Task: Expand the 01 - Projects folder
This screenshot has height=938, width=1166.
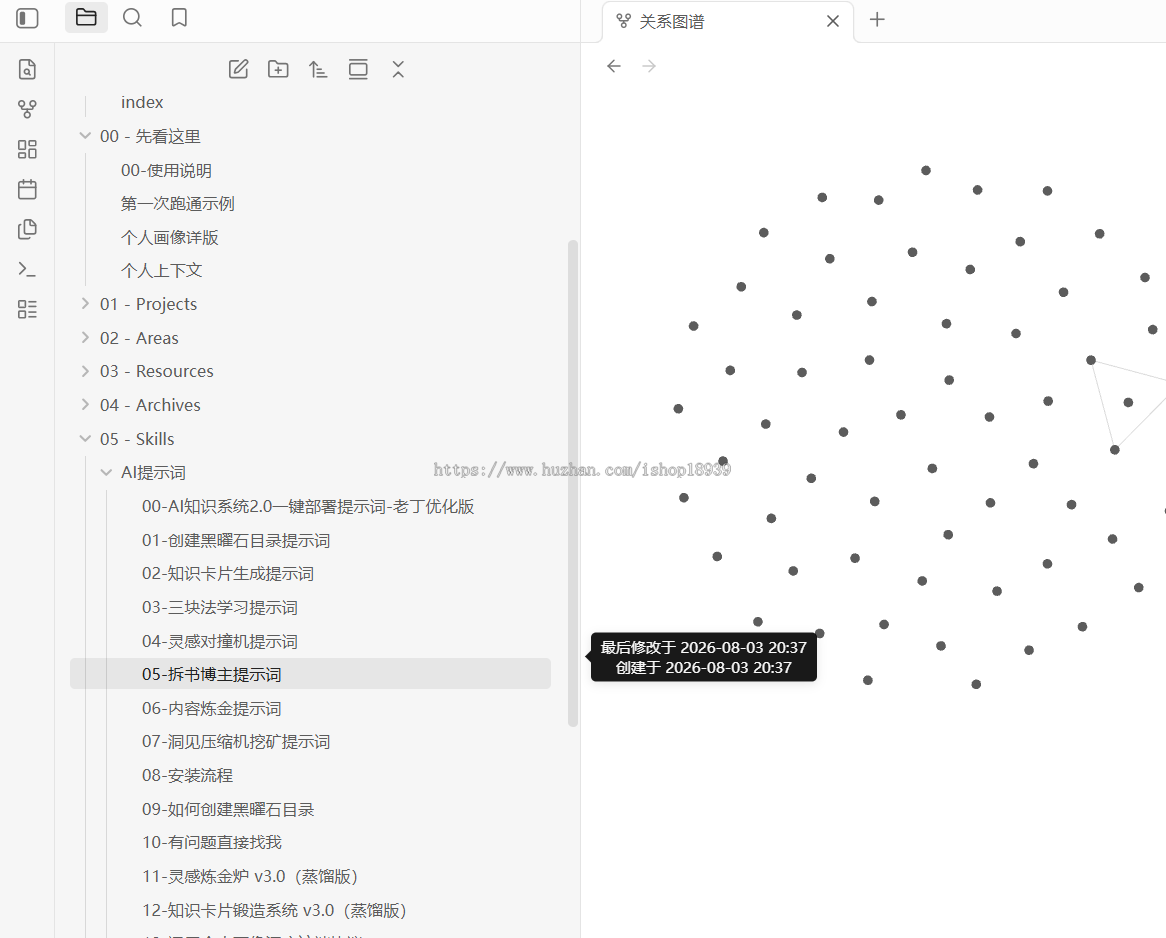Action: [85, 303]
